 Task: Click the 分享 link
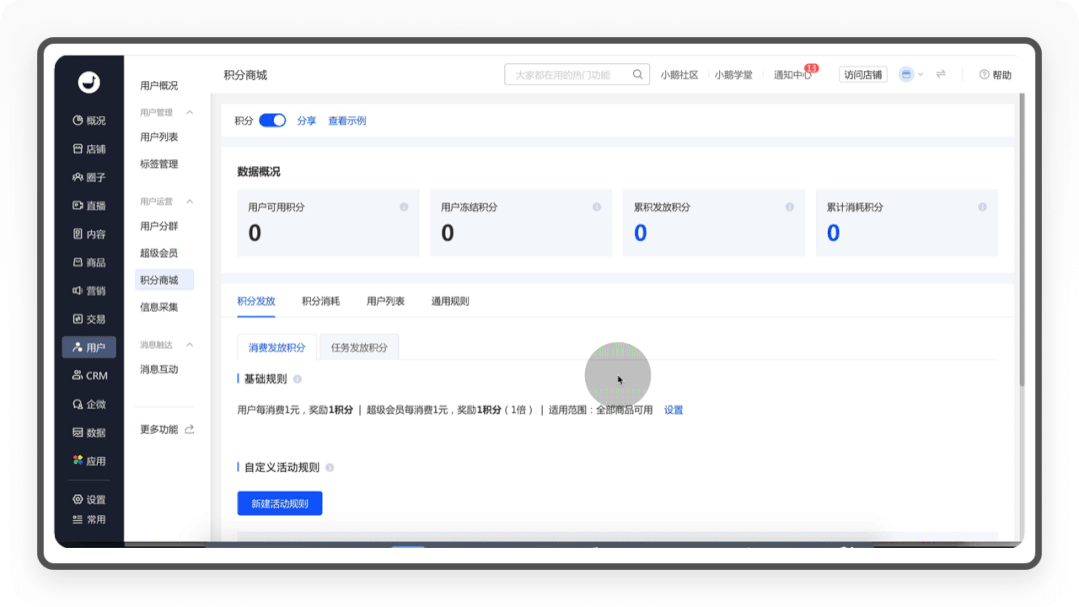306,120
